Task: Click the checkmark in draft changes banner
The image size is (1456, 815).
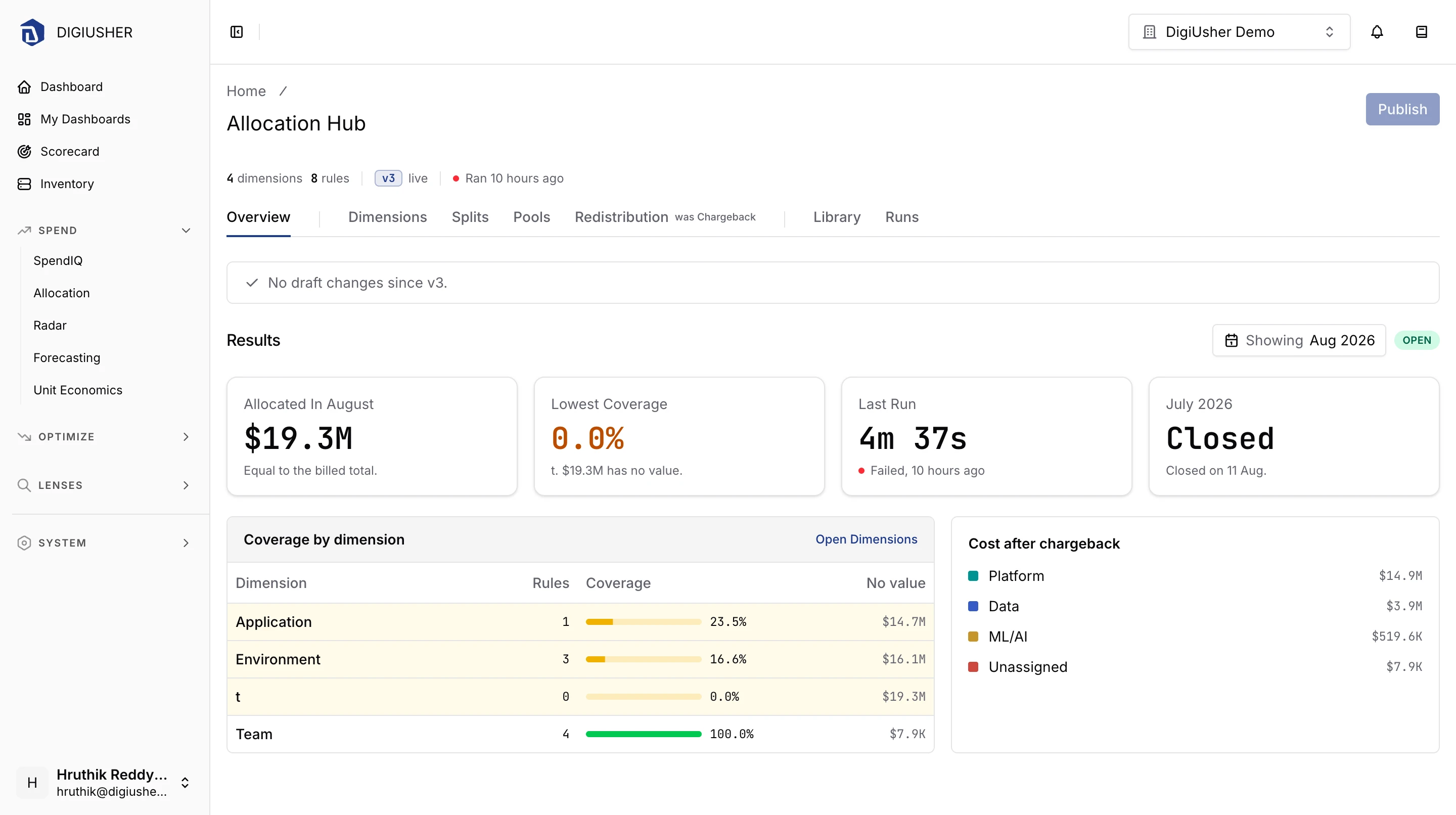Action: click(x=252, y=283)
